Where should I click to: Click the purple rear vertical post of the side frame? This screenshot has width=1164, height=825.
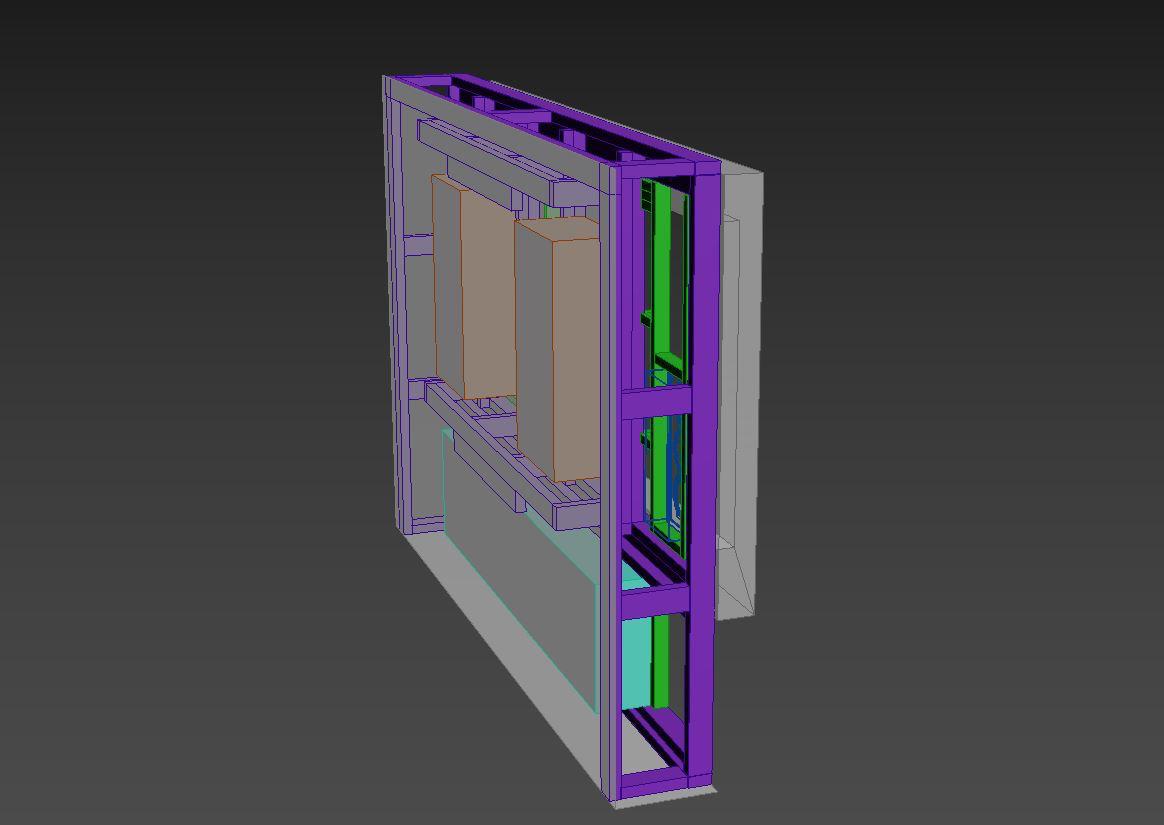704,475
